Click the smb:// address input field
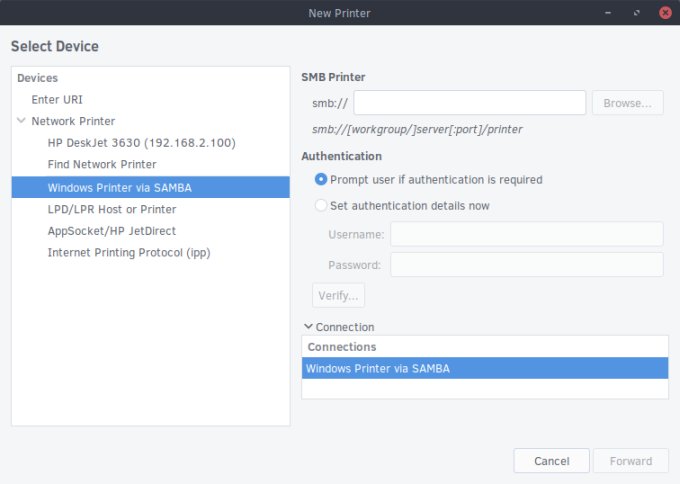 [469, 103]
